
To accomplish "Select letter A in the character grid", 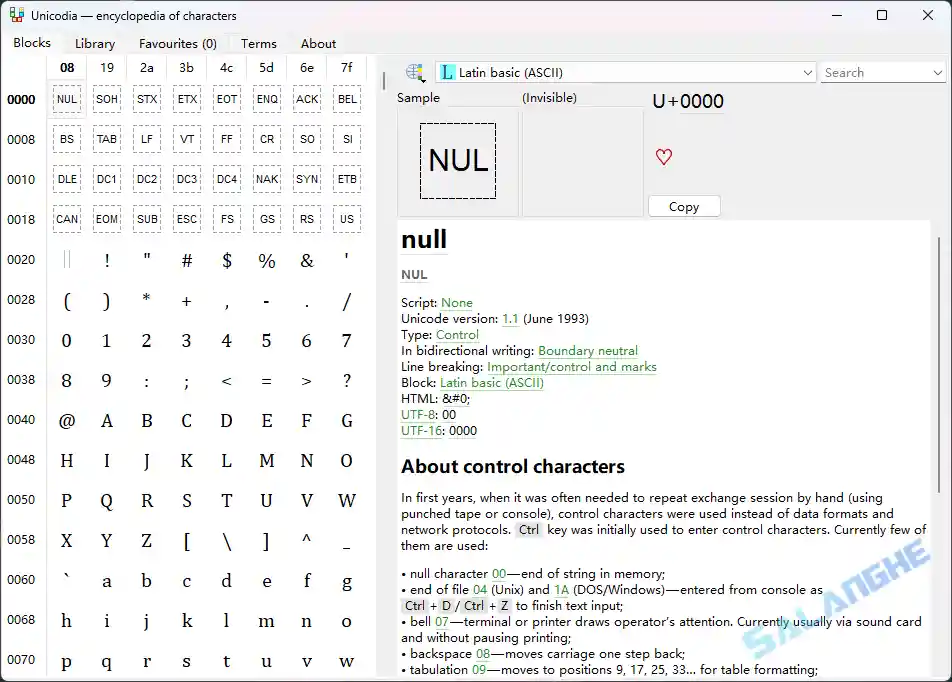I will [107, 420].
